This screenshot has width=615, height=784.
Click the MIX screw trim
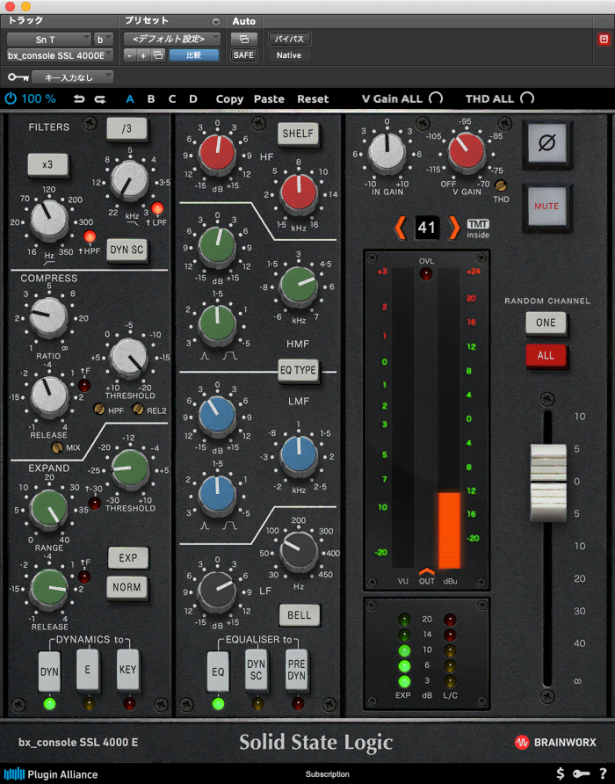[58, 447]
